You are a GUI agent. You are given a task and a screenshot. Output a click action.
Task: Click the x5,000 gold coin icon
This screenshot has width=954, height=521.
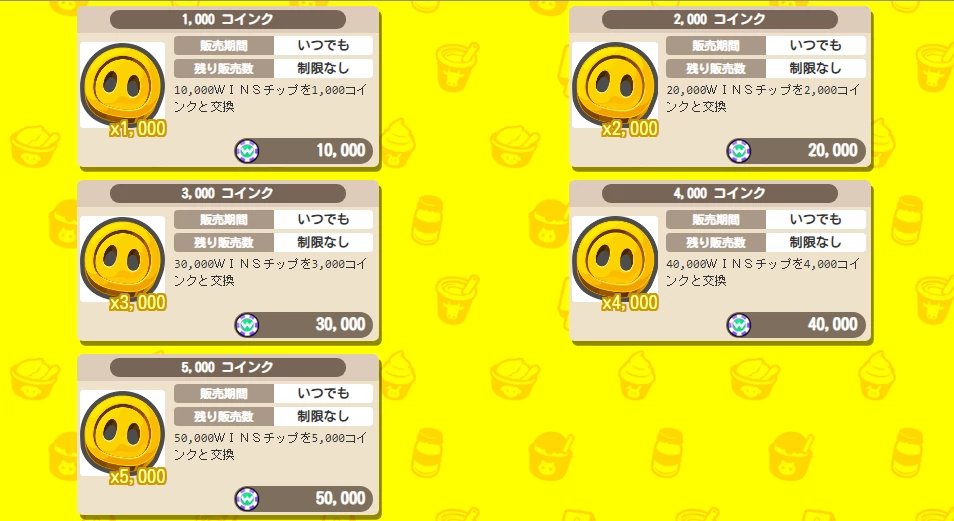pyautogui.click(x=122, y=433)
